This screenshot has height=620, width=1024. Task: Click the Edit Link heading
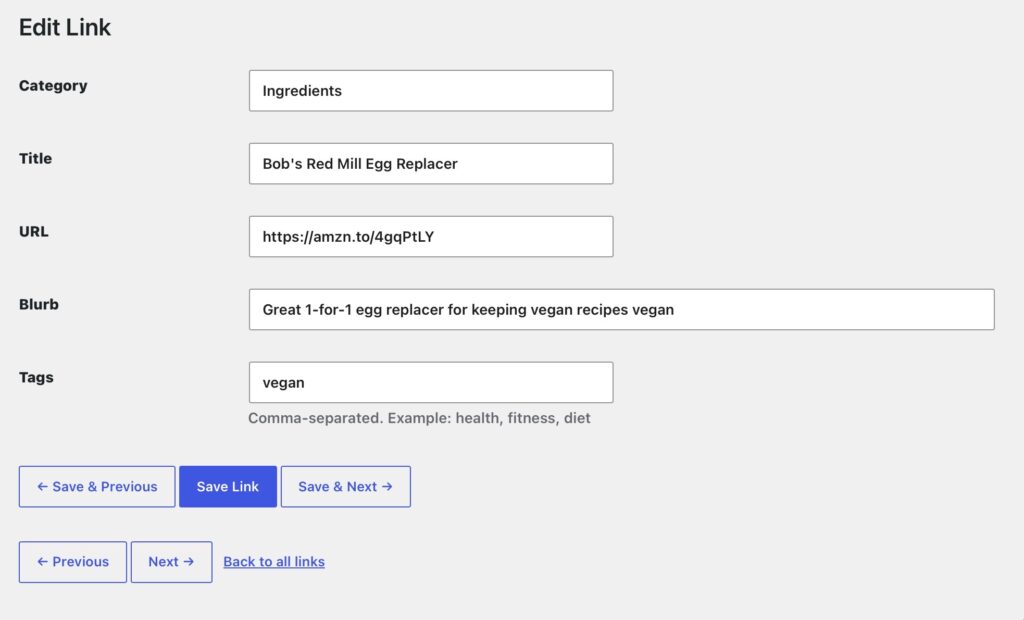(x=65, y=27)
